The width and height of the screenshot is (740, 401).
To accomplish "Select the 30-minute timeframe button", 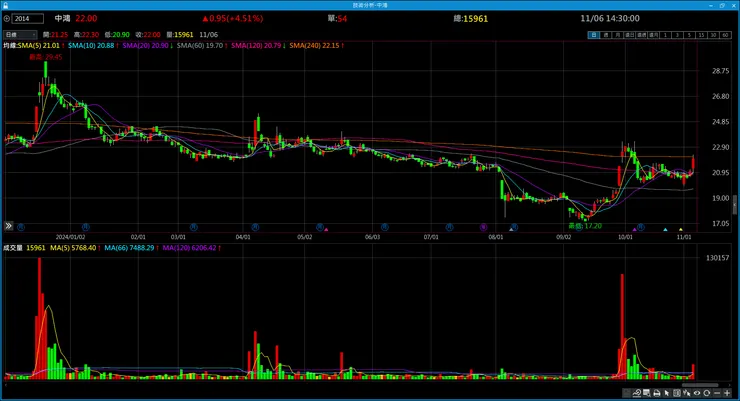I will click(714, 35).
